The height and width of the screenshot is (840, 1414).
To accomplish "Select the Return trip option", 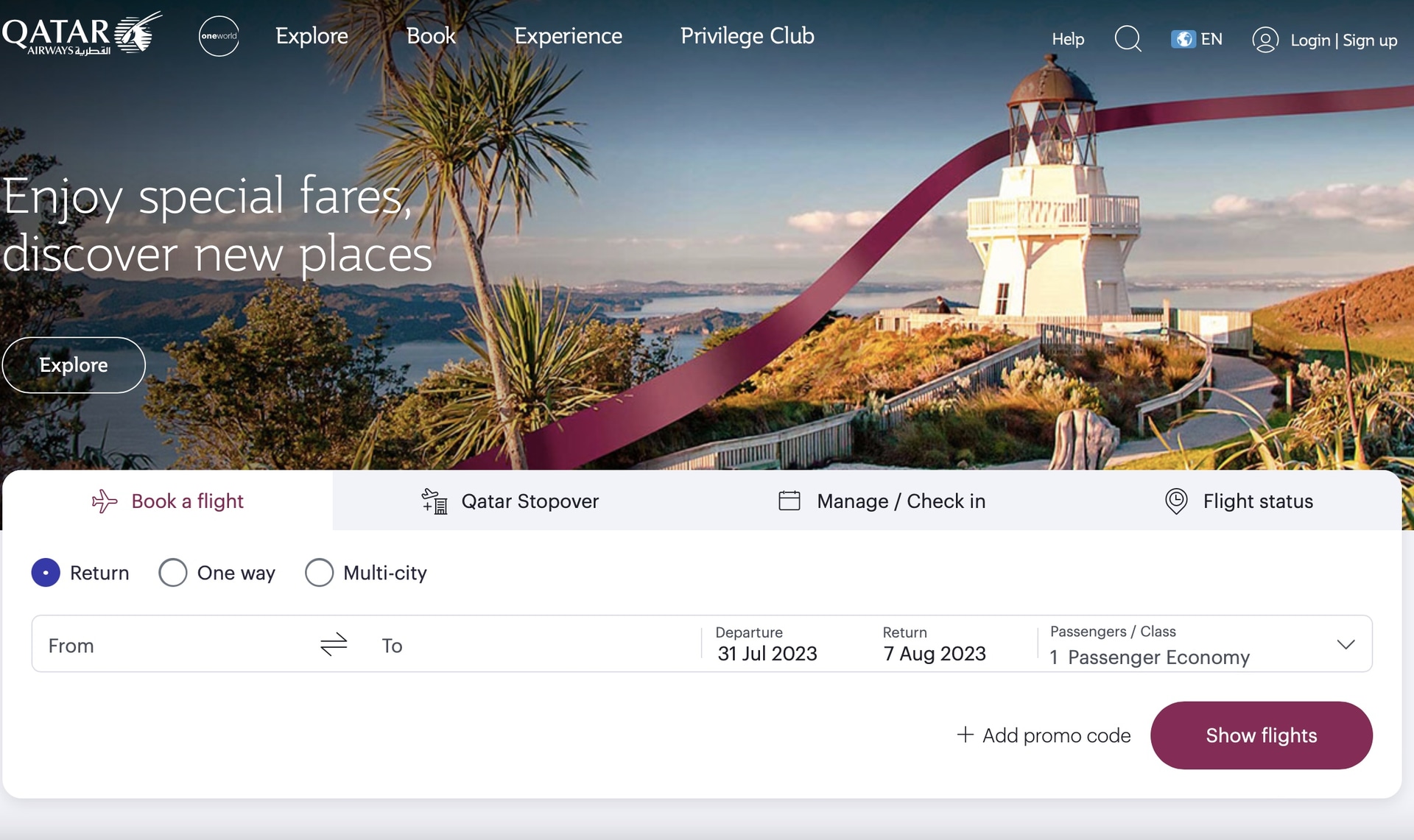I will coord(46,573).
